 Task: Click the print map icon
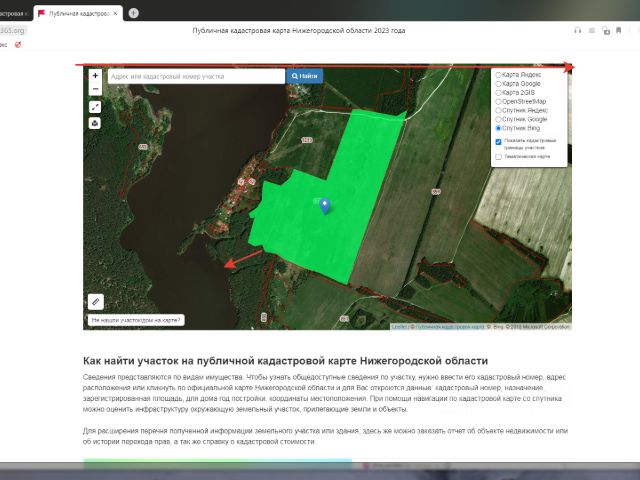coord(95,123)
